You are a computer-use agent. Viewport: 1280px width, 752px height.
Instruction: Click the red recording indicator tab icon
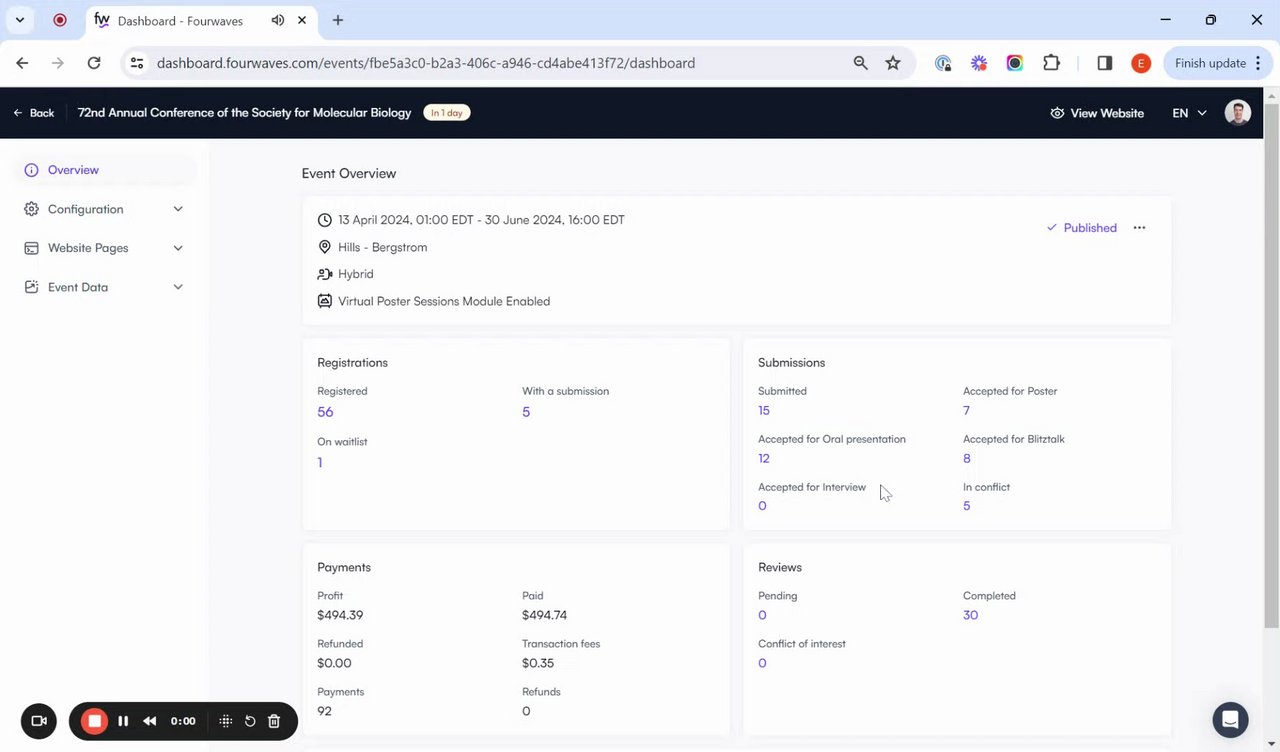point(60,20)
